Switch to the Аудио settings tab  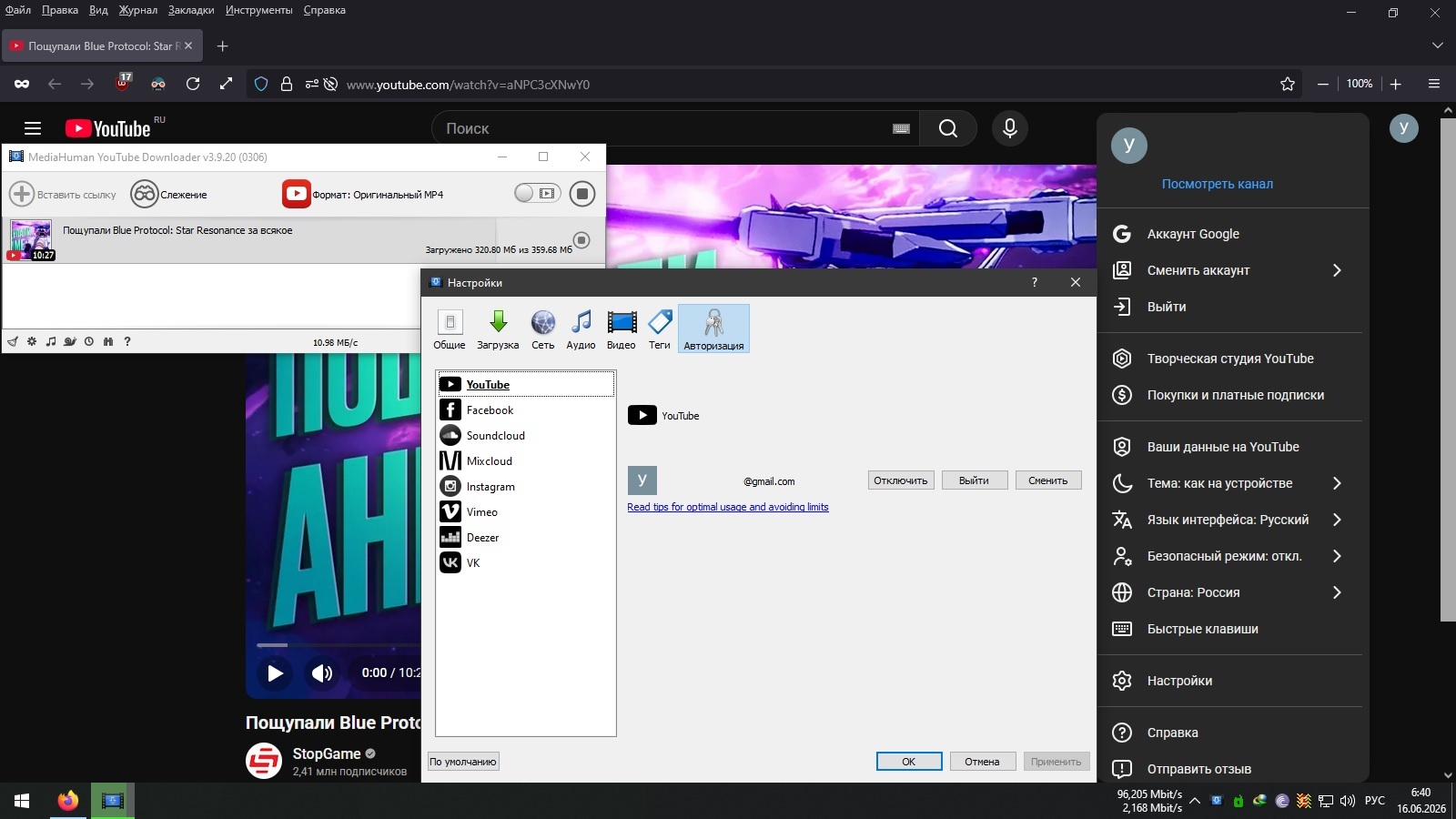click(x=581, y=329)
